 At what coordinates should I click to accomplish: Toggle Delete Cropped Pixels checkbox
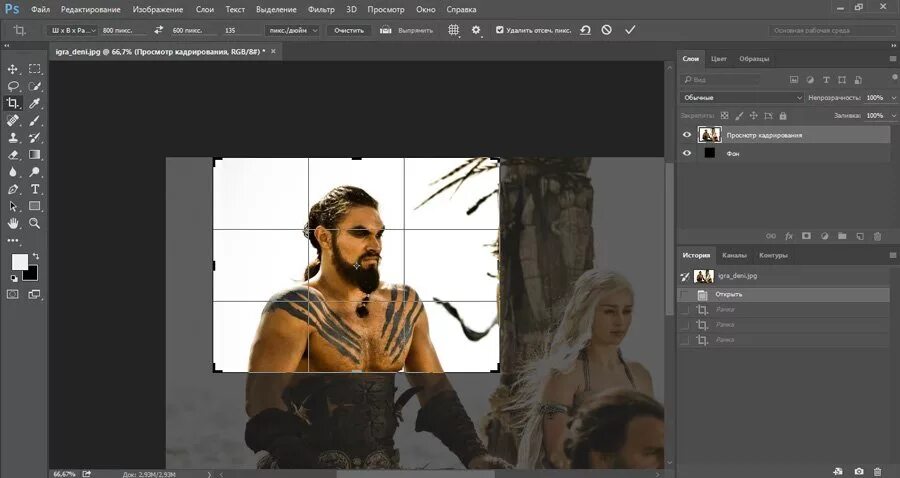[499, 30]
